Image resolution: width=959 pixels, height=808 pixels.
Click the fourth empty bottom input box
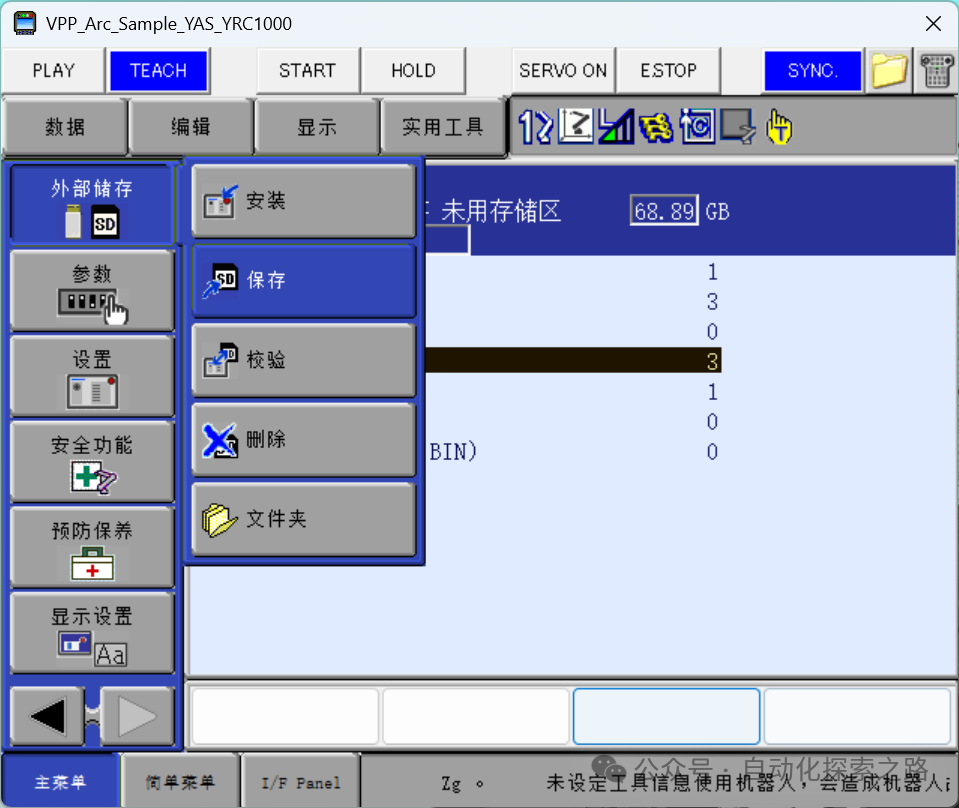(x=857, y=716)
